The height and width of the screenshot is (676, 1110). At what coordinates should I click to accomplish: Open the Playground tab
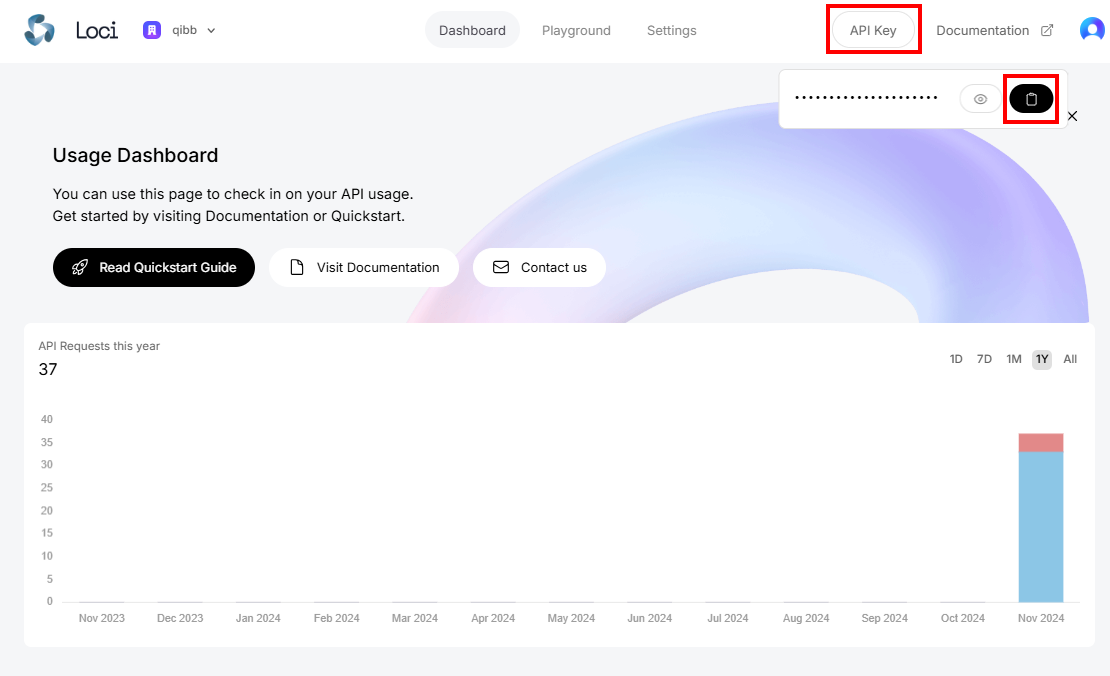tap(576, 30)
